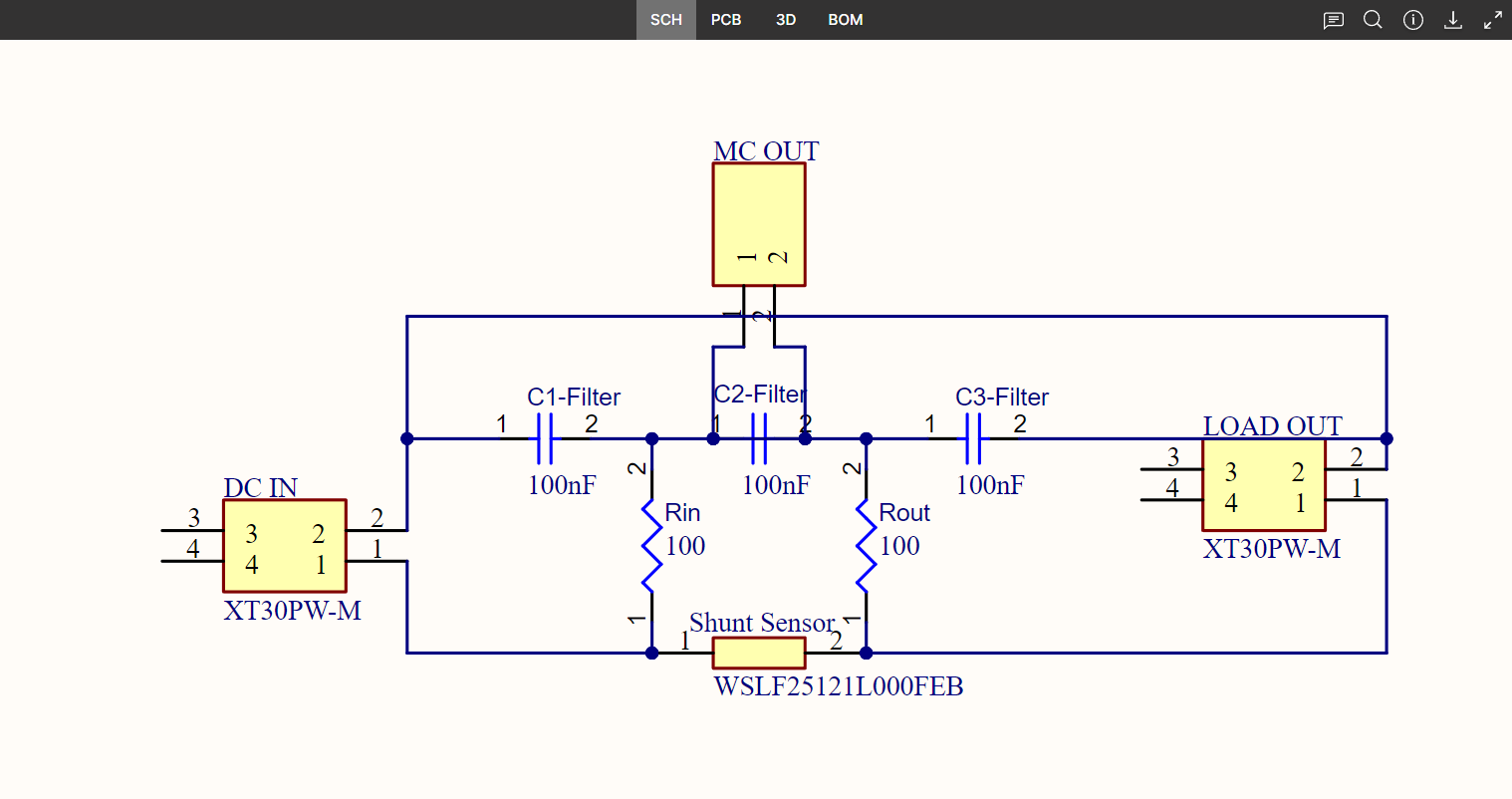Select the LOAD OUT connector

1263,485
